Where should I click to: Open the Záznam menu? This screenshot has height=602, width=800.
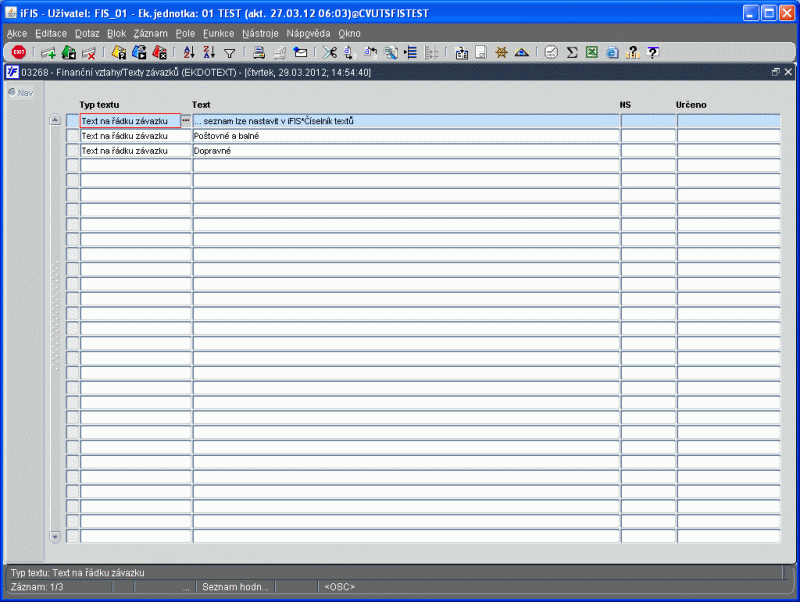[x=151, y=34]
